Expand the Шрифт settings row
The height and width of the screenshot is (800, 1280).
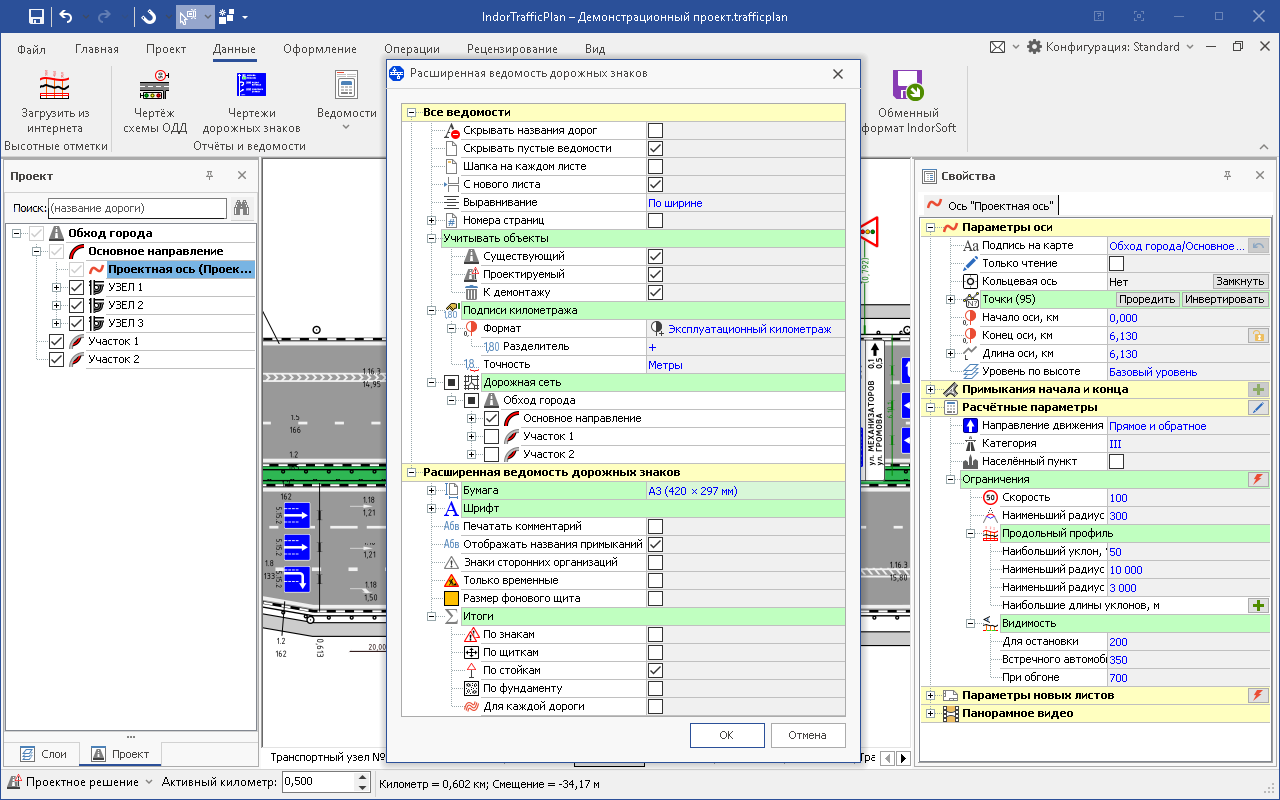431,508
